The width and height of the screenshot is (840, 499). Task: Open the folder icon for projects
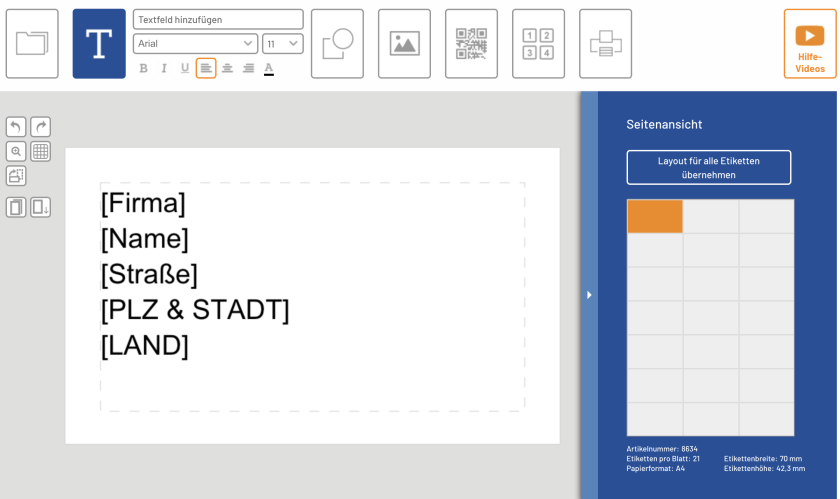click(32, 43)
